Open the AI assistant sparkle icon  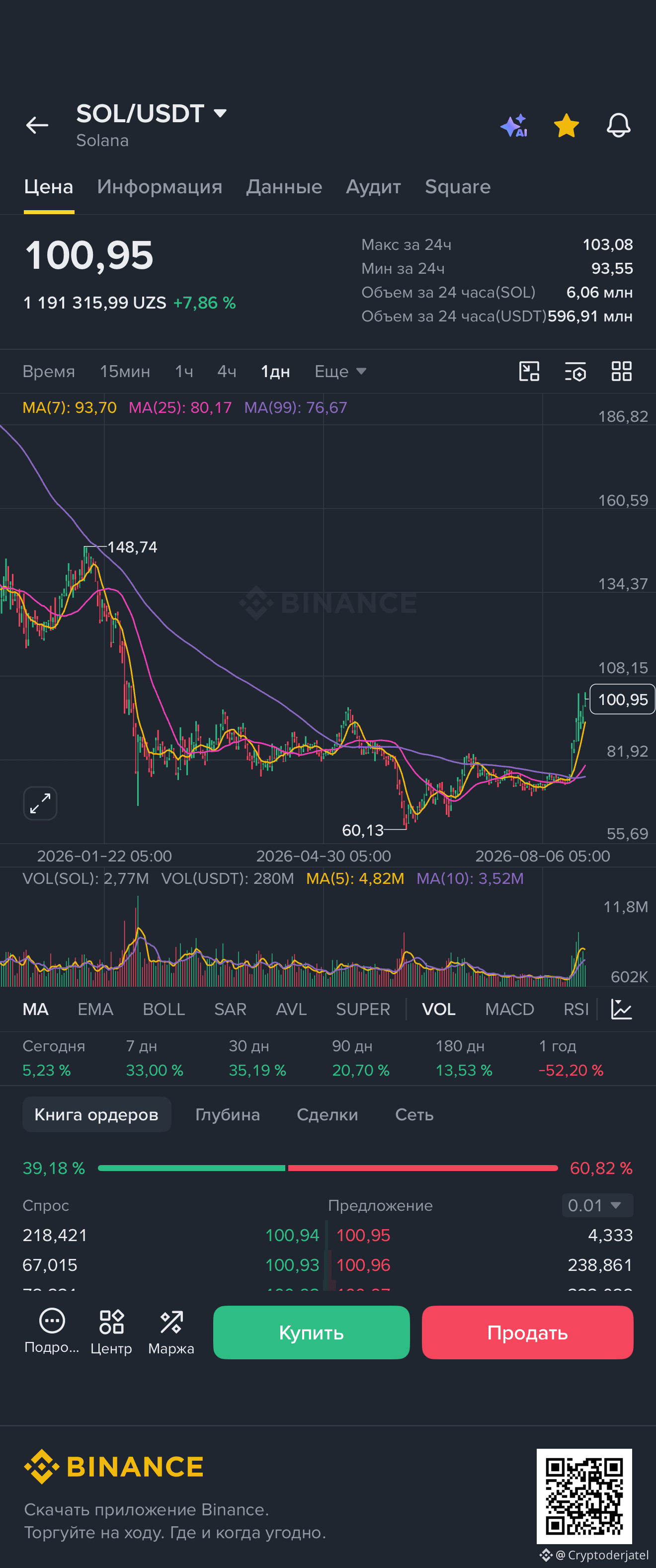(x=514, y=125)
